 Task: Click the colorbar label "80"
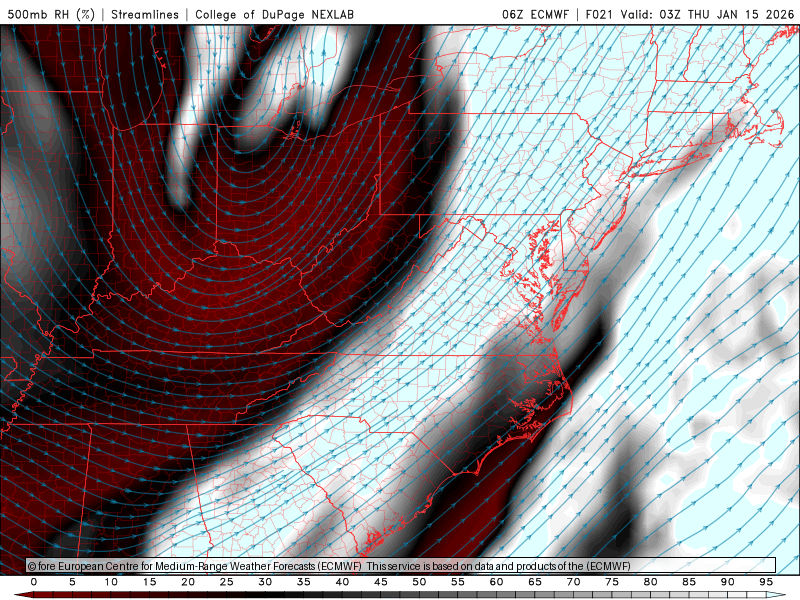[x=651, y=582]
